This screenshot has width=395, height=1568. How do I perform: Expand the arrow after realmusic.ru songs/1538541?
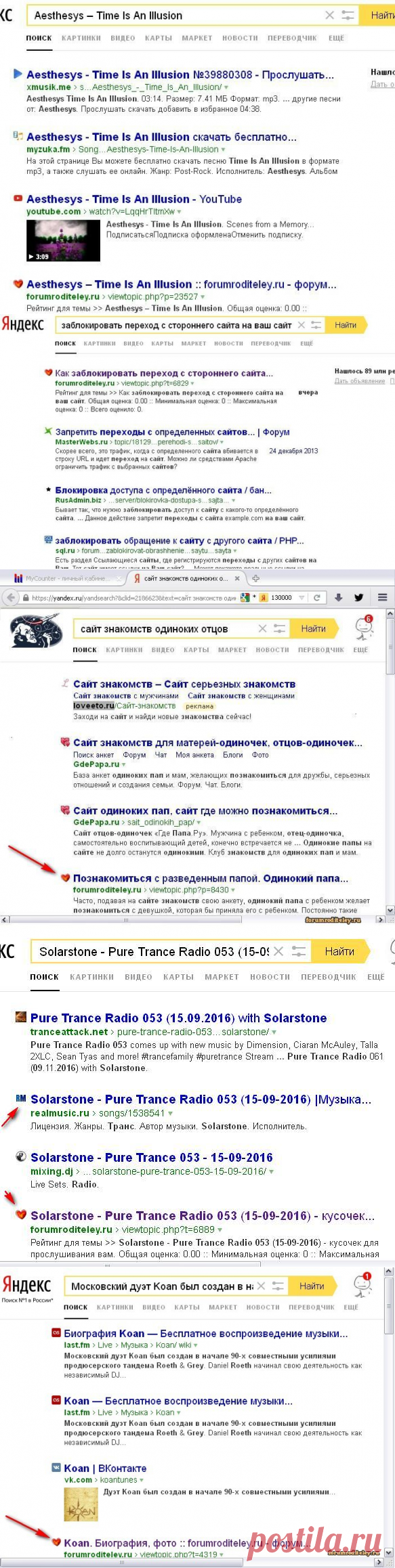coord(170,1113)
